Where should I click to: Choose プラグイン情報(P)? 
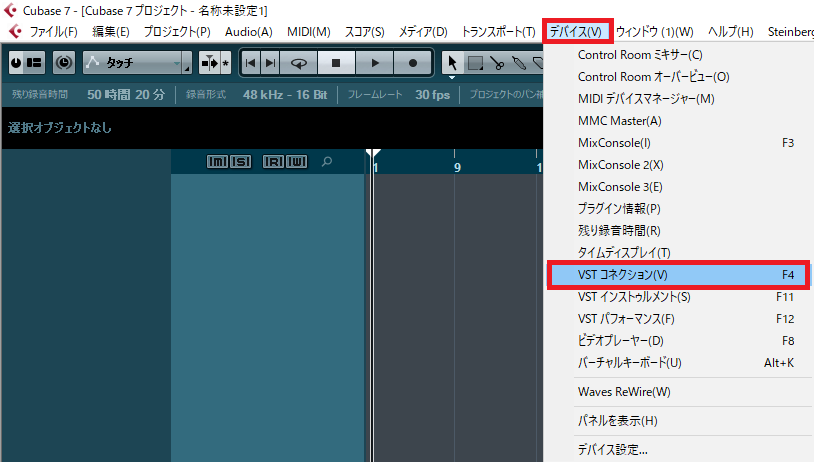678,209
